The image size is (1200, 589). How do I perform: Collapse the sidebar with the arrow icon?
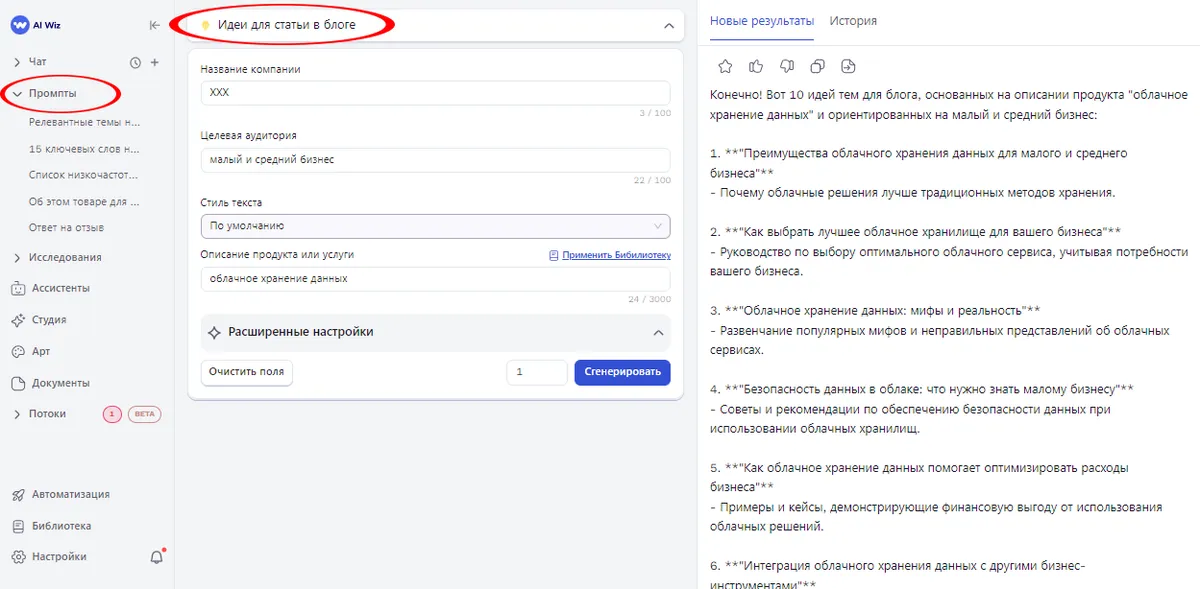pos(154,26)
